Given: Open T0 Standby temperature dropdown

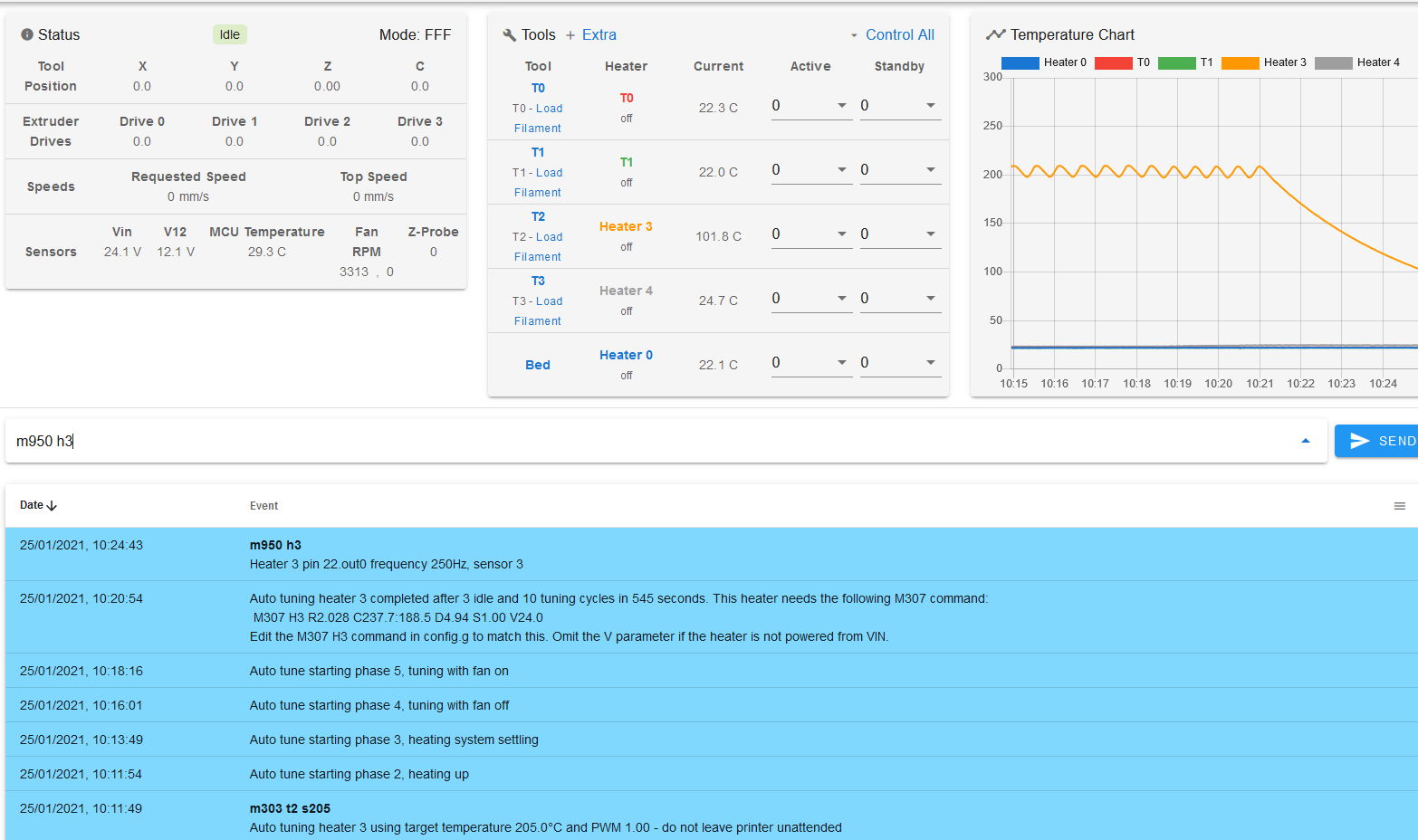Looking at the screenshot, I should pyautogui.click(x=931, y=106).
